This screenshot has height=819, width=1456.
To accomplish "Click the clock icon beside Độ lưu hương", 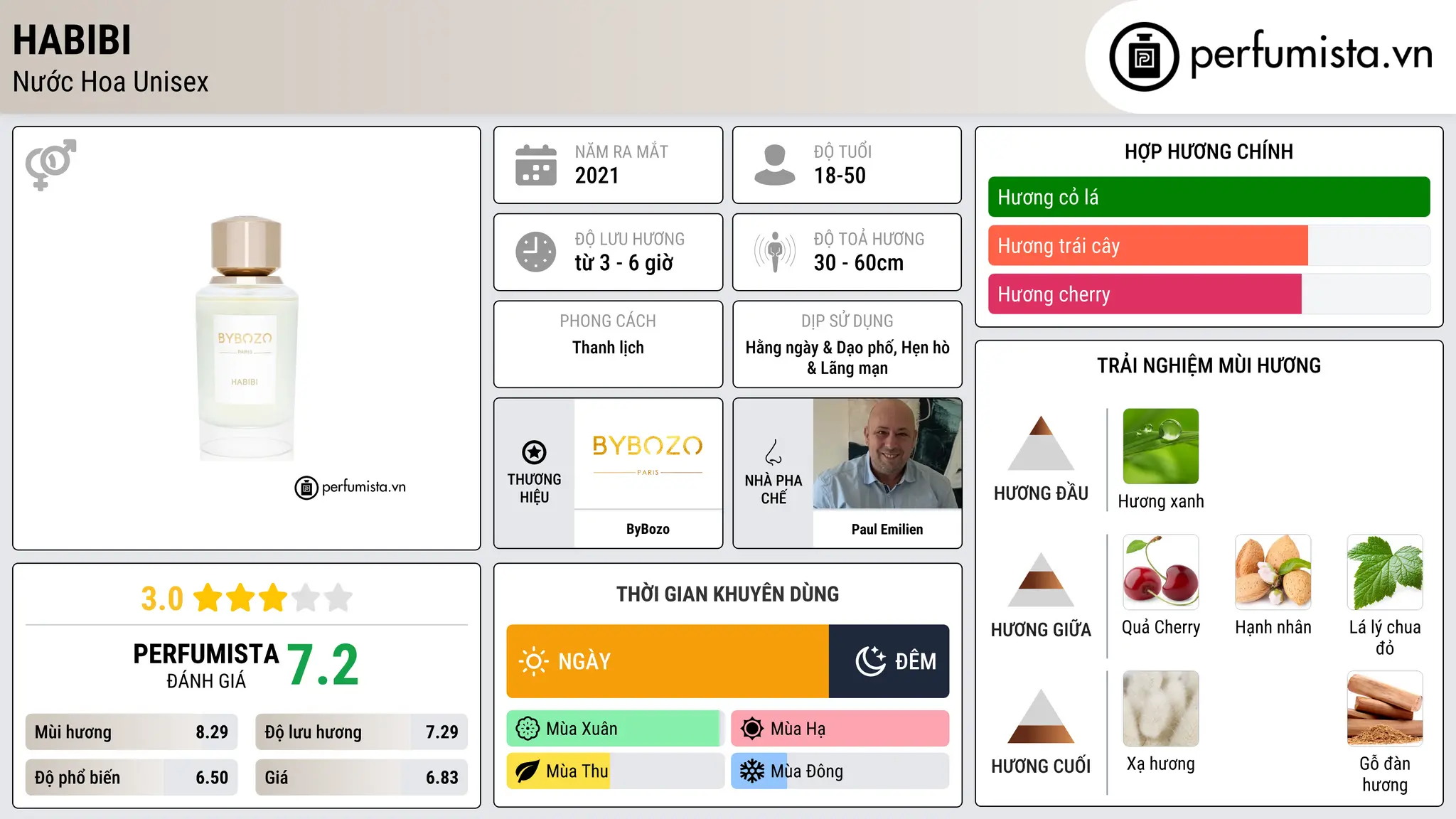I will 536,252.
